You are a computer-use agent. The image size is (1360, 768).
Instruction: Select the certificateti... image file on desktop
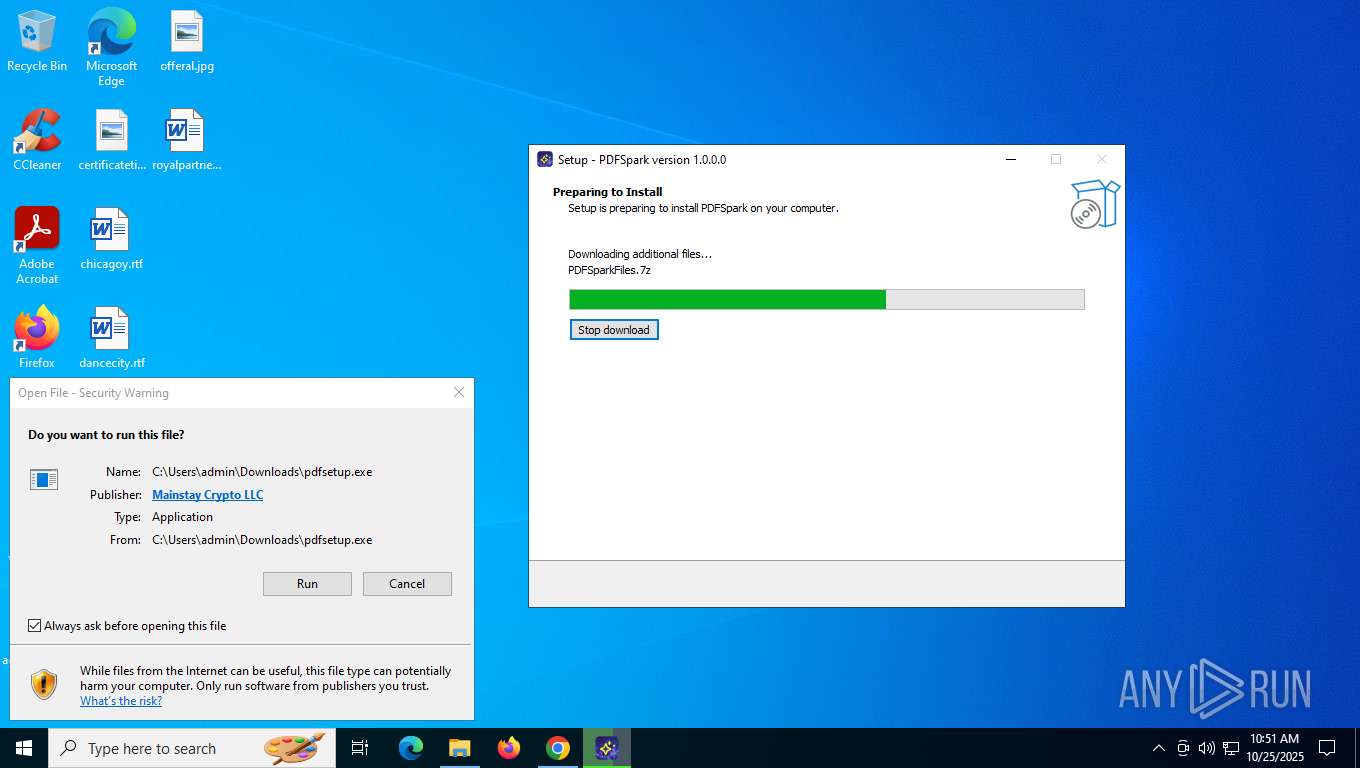click(112, 140)
